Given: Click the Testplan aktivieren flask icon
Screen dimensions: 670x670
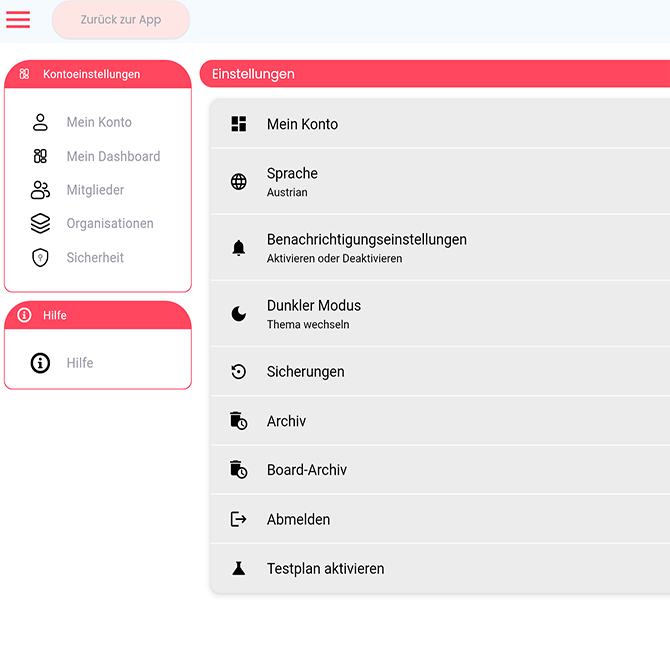Looking at the screenshot, I should pos(239,568).
